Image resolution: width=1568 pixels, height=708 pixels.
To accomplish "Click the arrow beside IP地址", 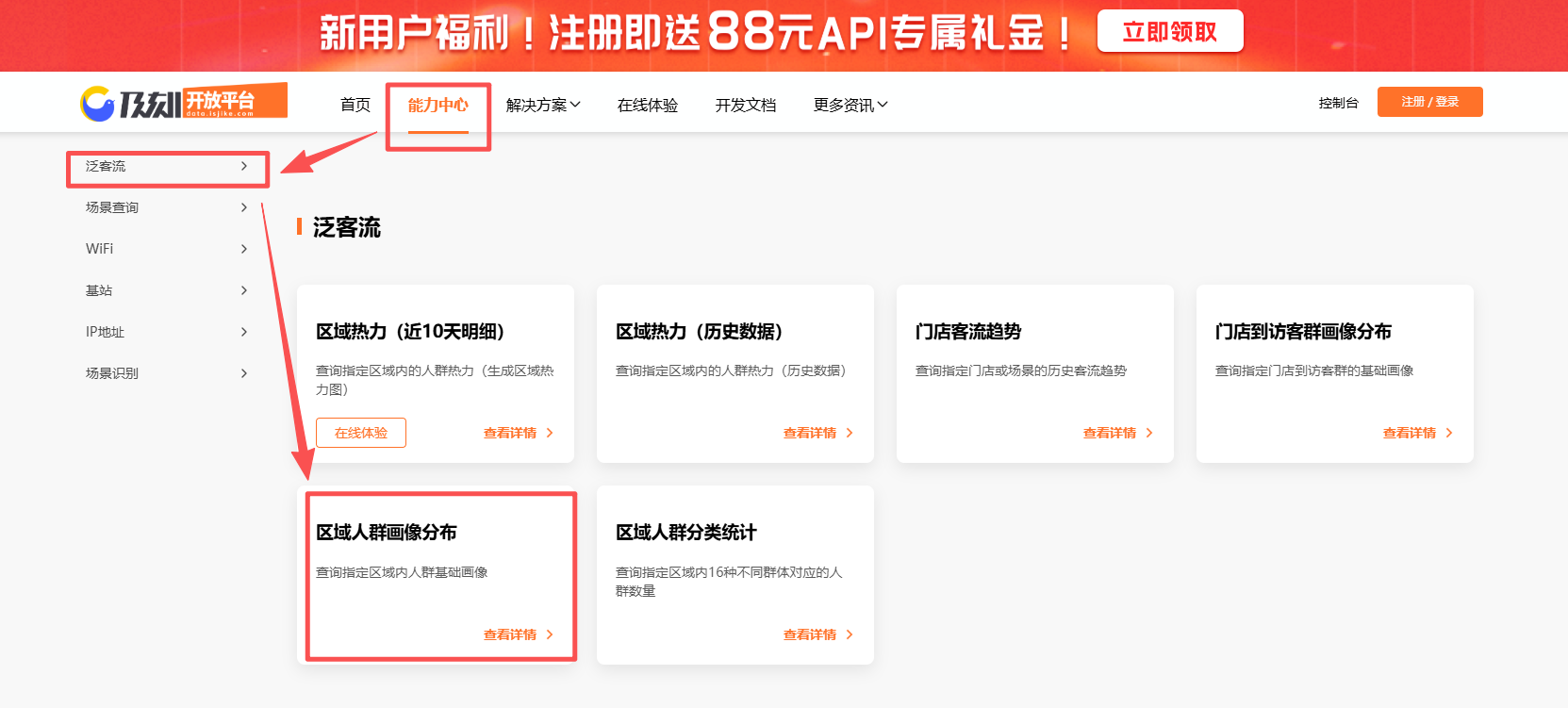I will click(244, 332).
